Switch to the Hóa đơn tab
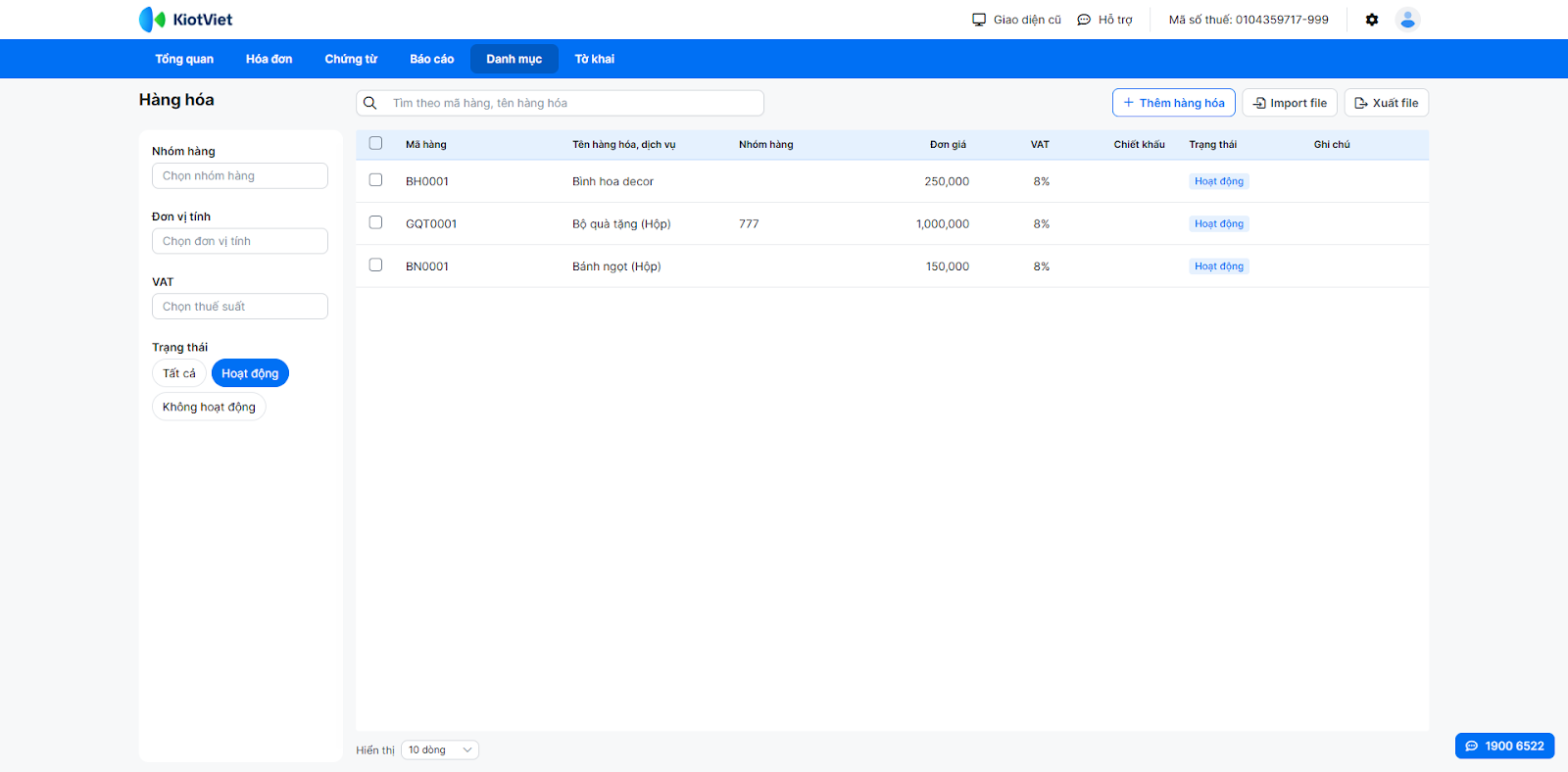1568x772 pixels. click(269, 59)
